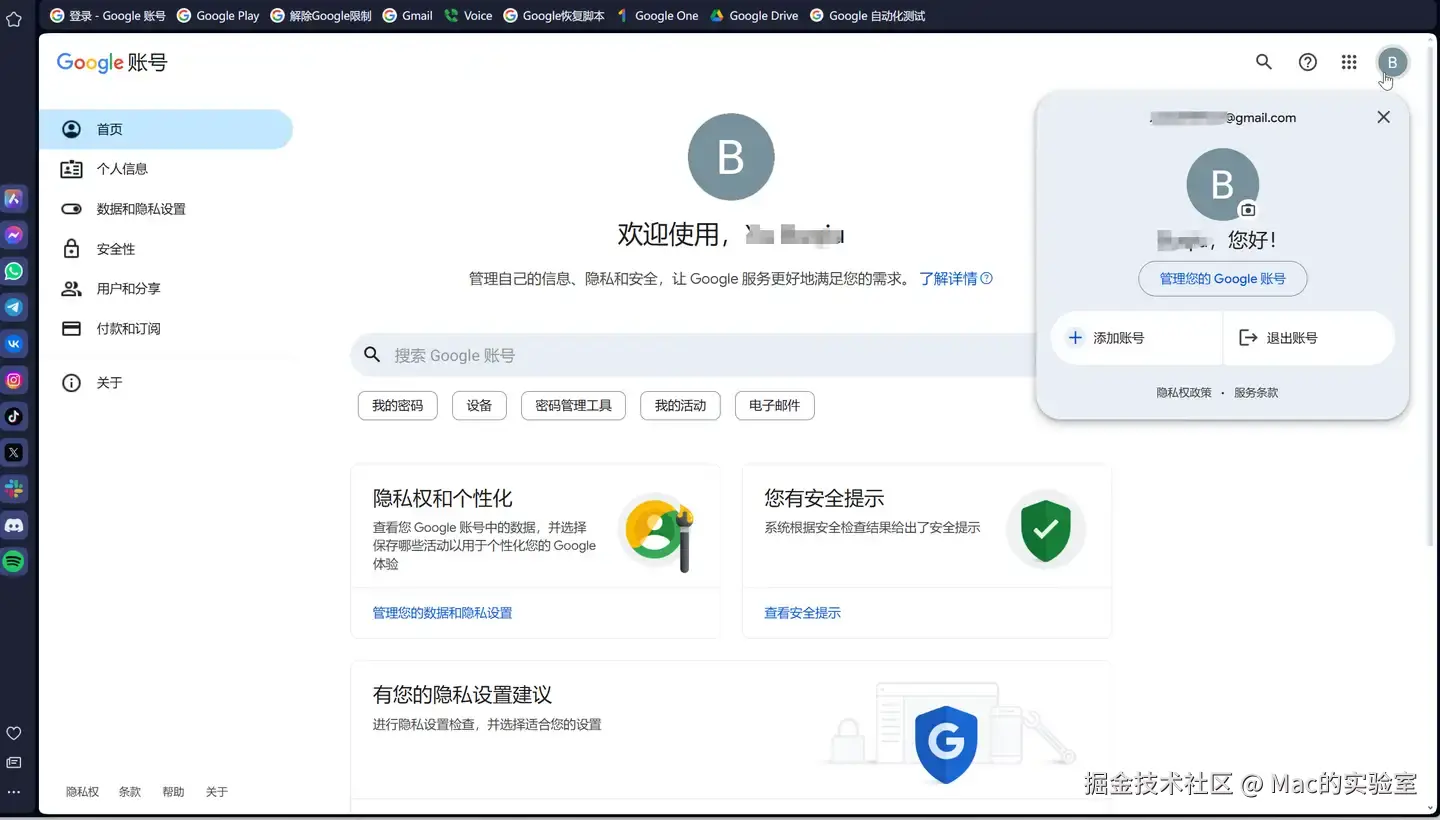This screenshot has width=1440, height=820.
Task: Open 服务条款 link in popup
Action: (1256, 393)
